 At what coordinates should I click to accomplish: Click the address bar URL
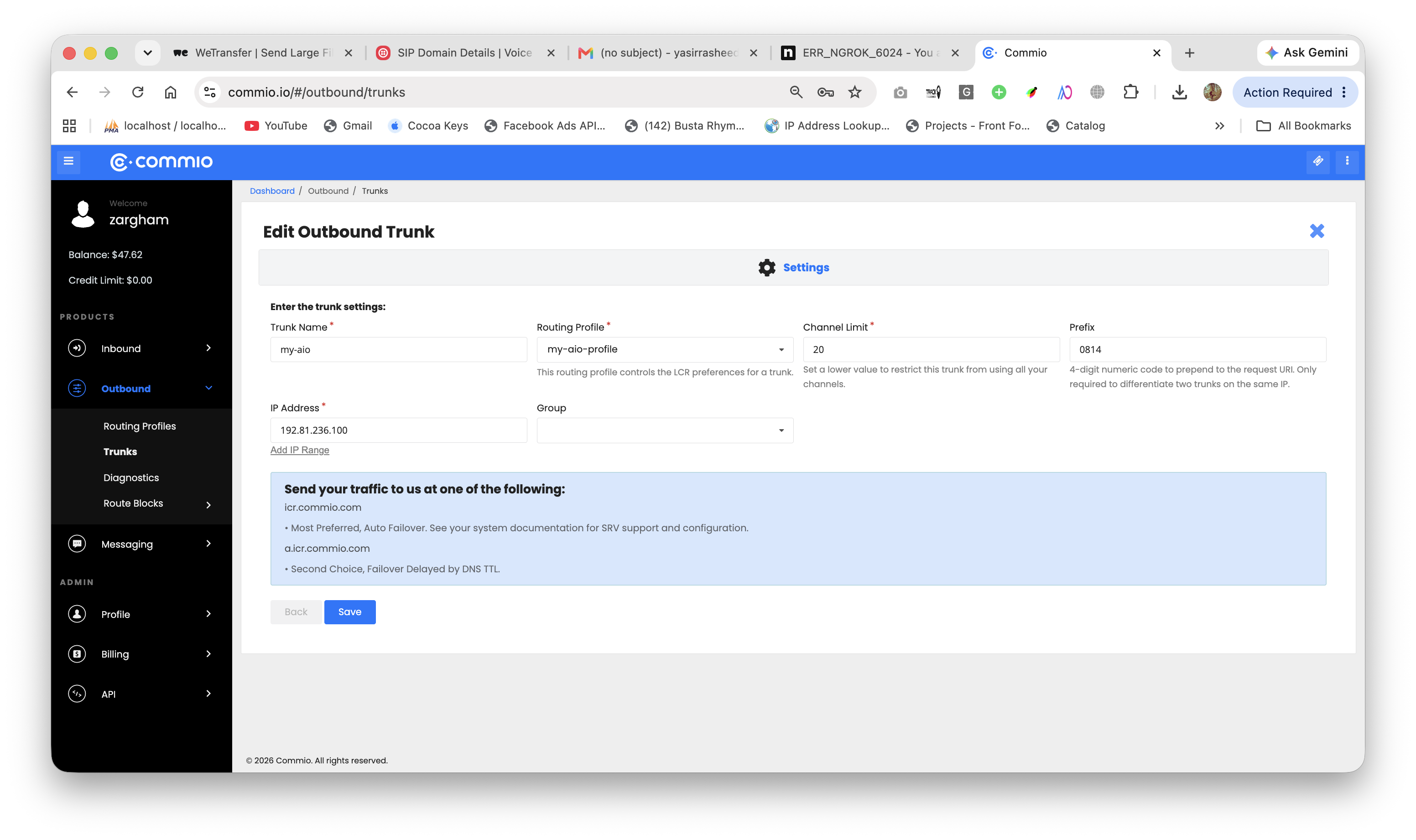tap(317, 92)
